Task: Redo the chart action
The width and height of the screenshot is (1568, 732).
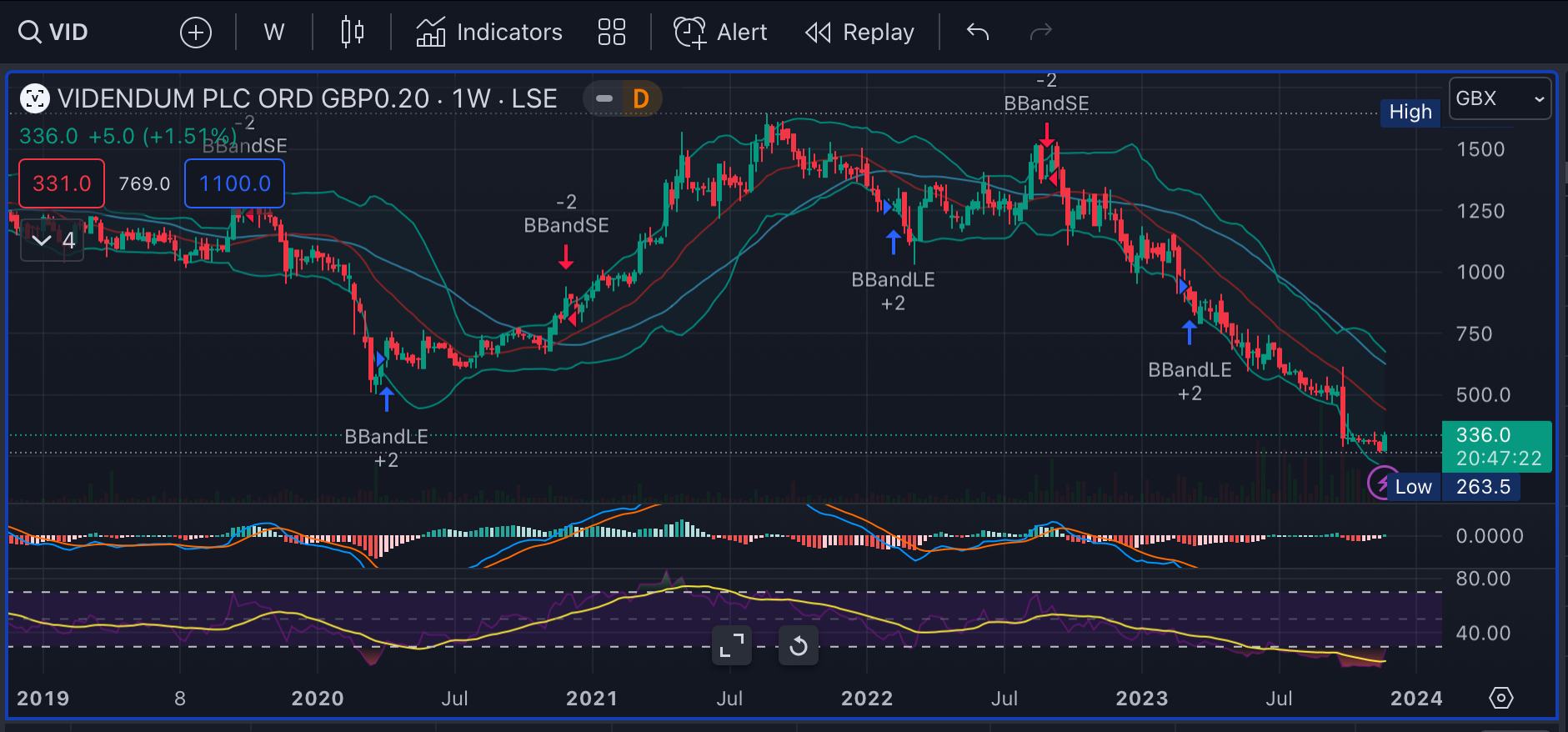Action: 1041,33
